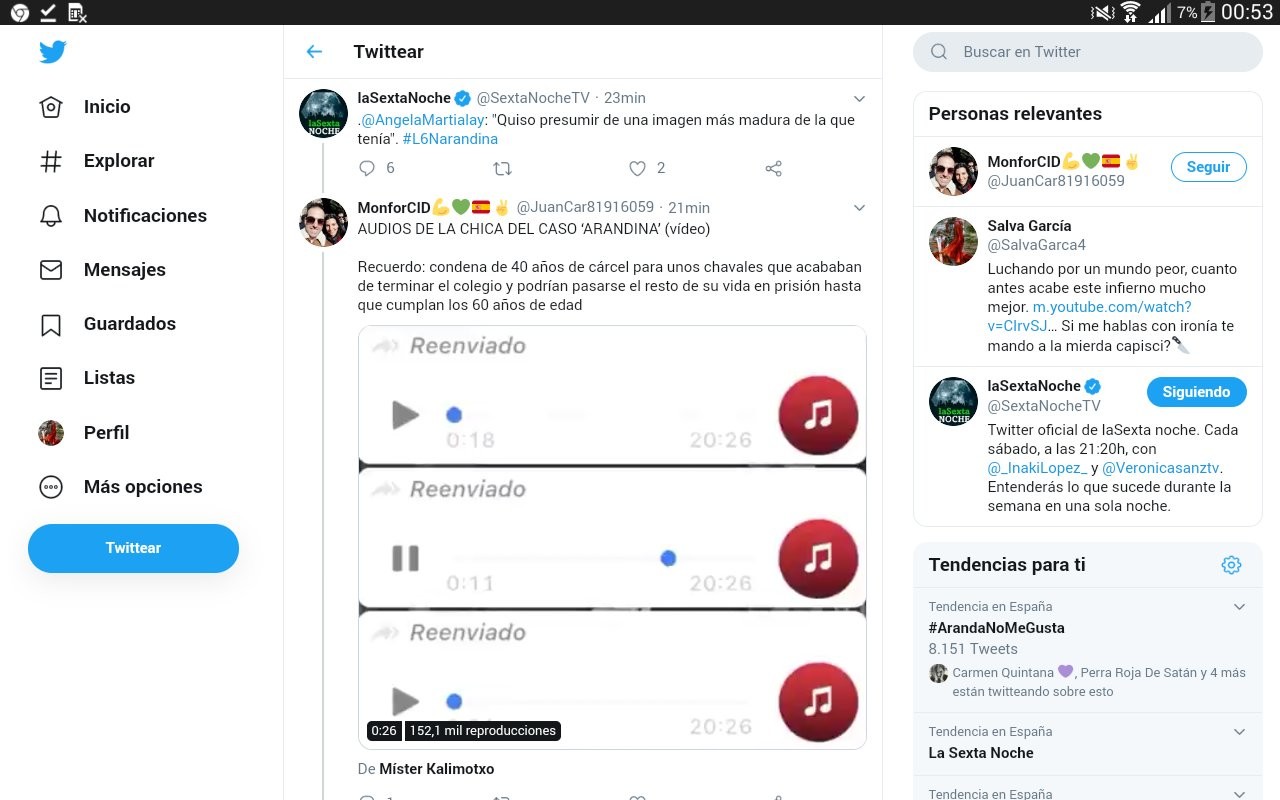Image resolution: width=1280 pixels, height=800 pixels.
Task: Tap the muted sound status icon
Action: 1103,12
